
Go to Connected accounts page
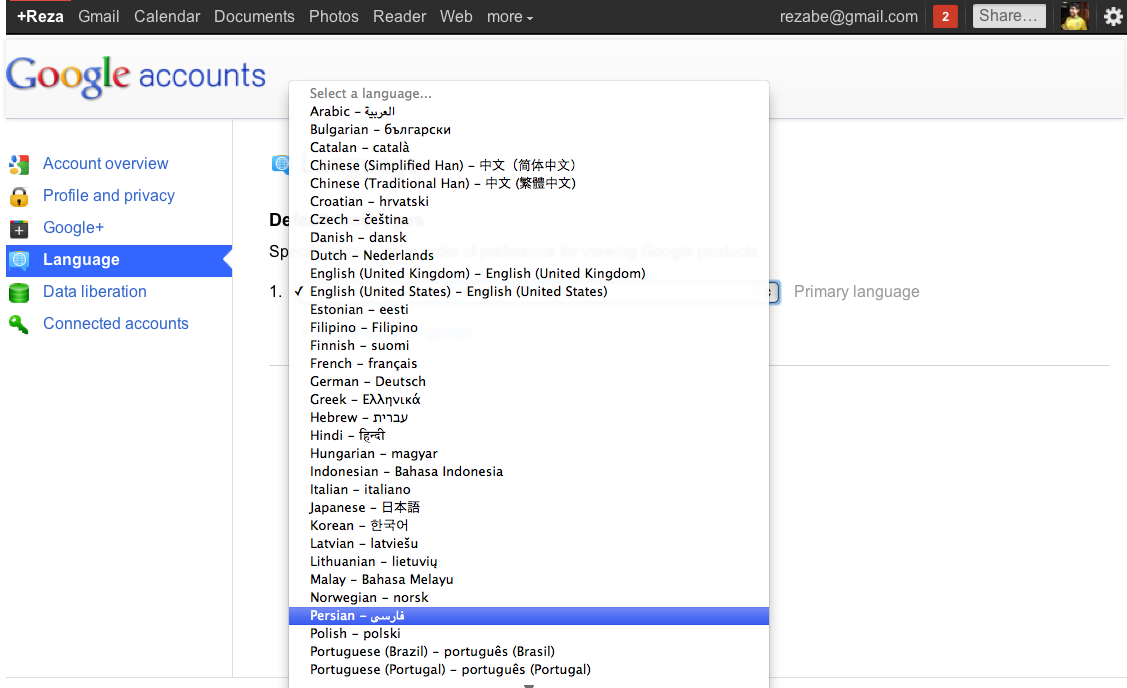116,324
